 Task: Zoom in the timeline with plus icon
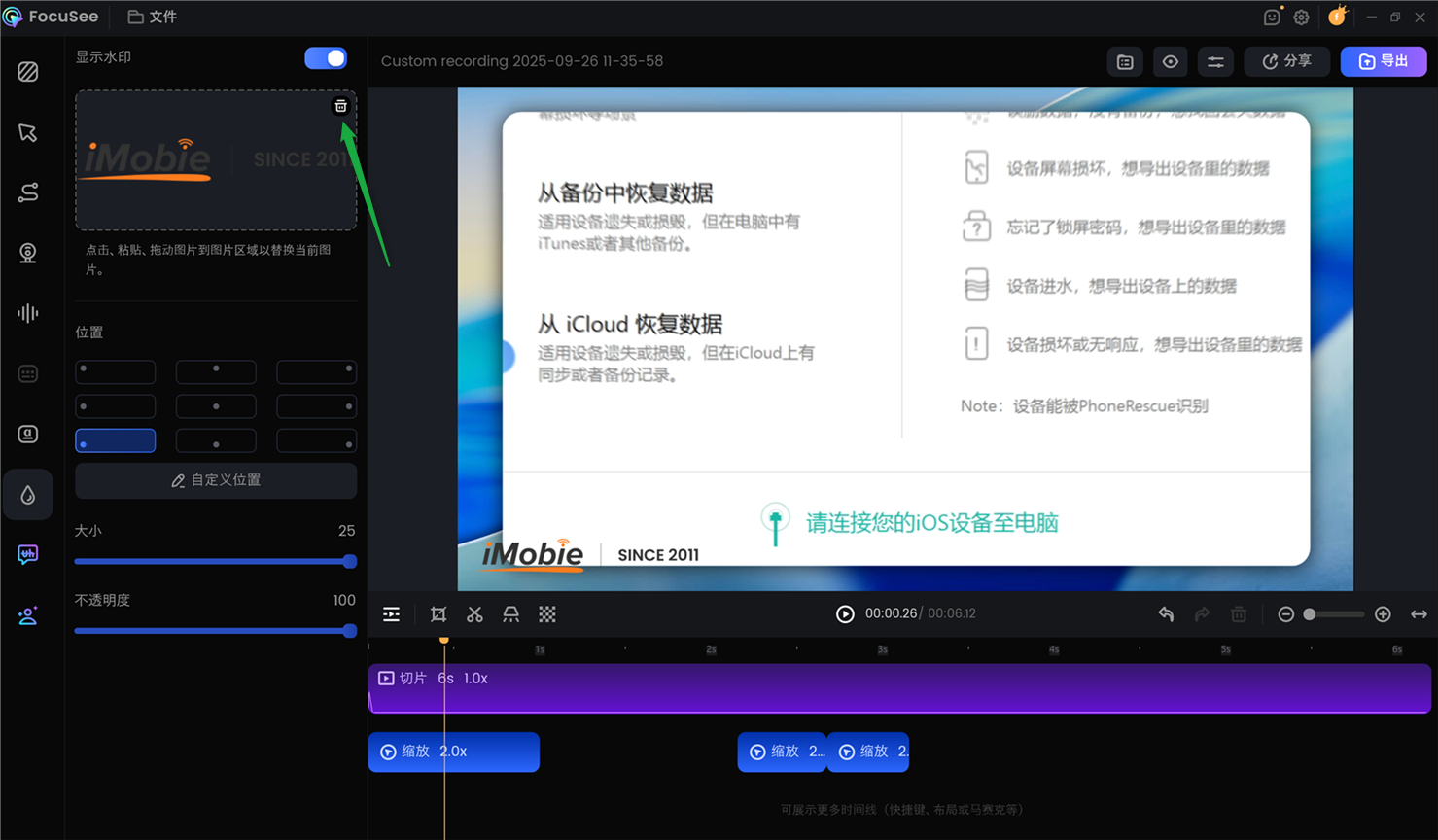1383,614
